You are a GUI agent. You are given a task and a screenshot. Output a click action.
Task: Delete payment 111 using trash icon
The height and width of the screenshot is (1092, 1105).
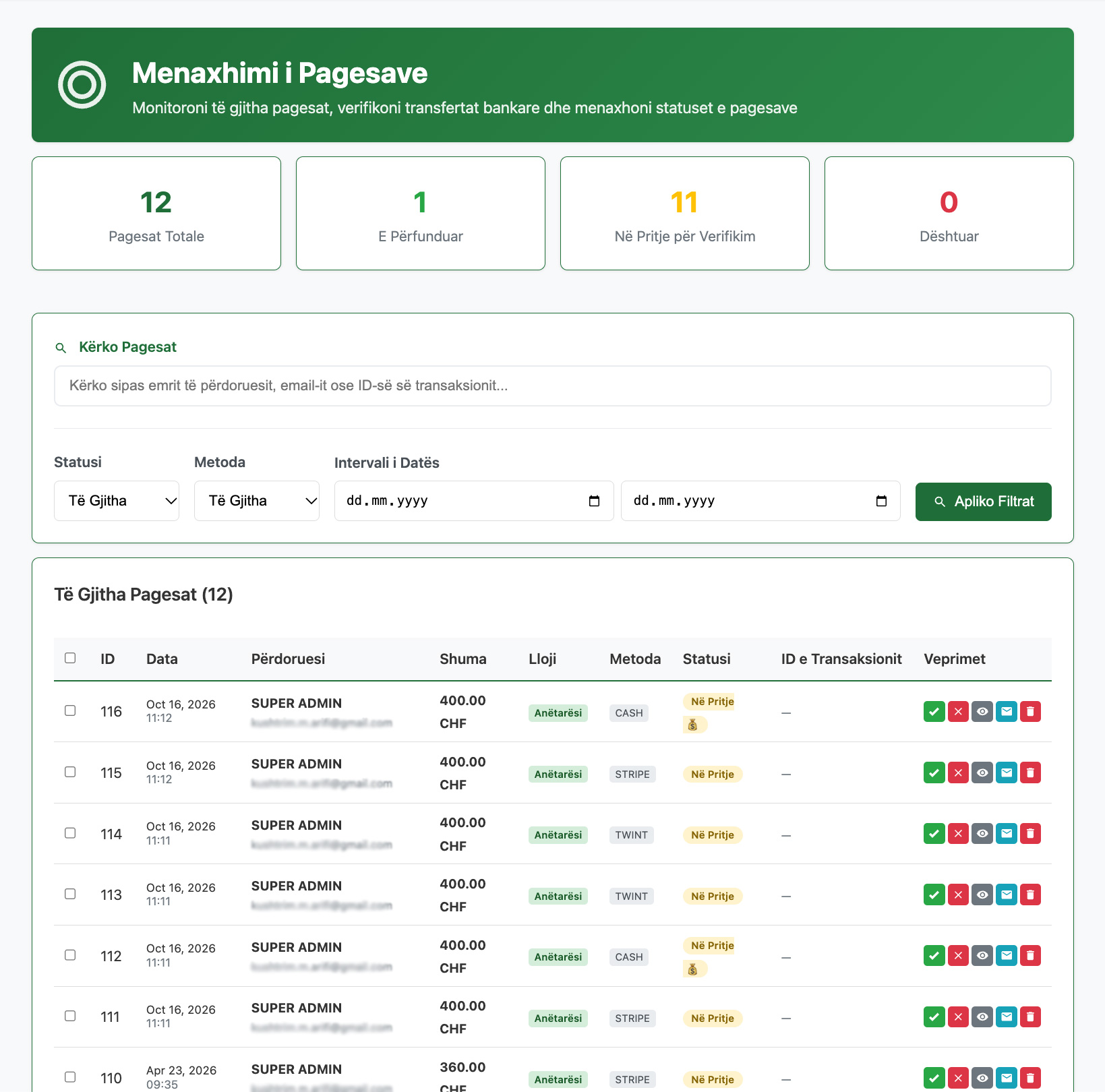tap(1030, 1017)
